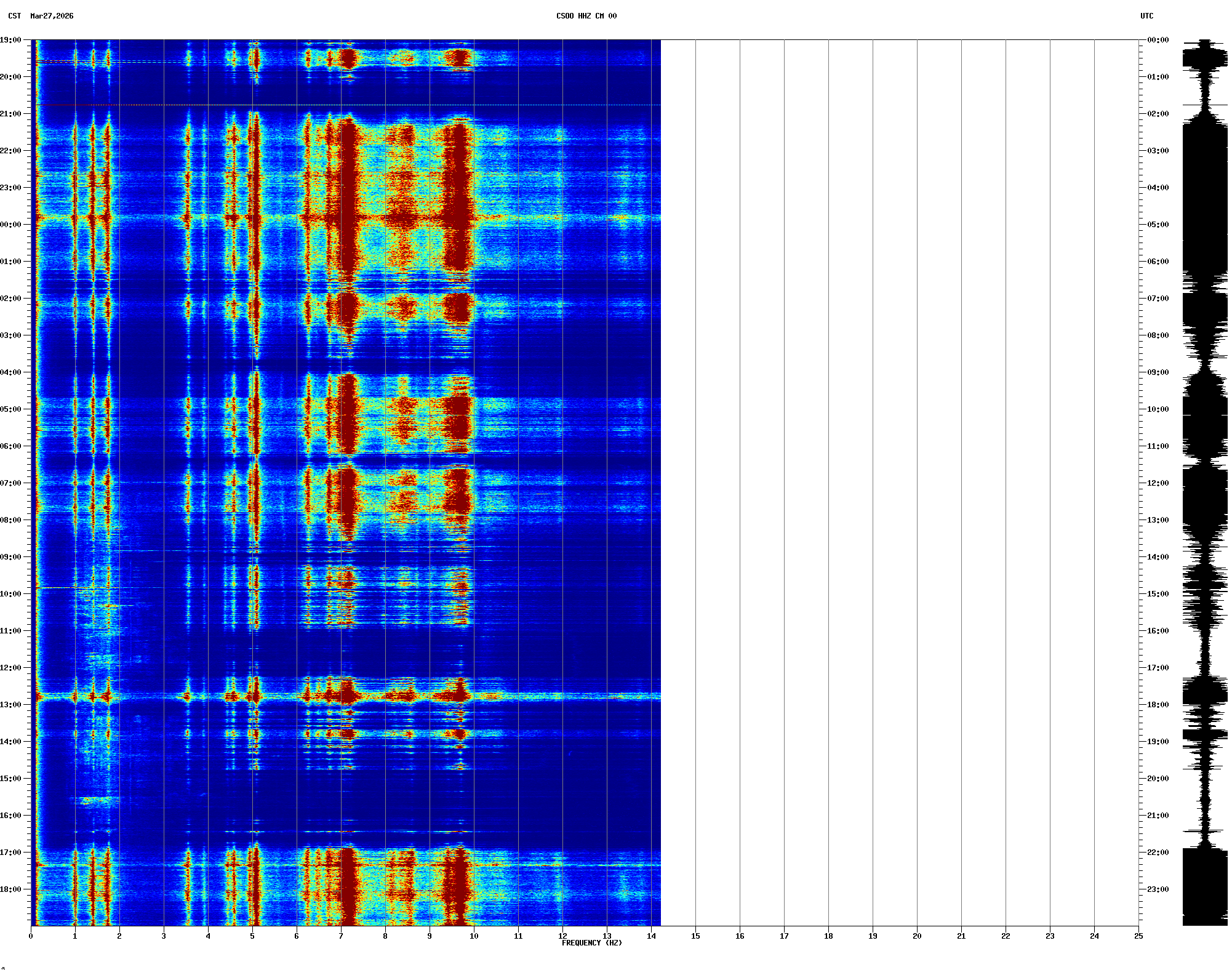Click the 19:00 tick on the CST axis
The image size is (1232, 975).
(x=11, y=40)
